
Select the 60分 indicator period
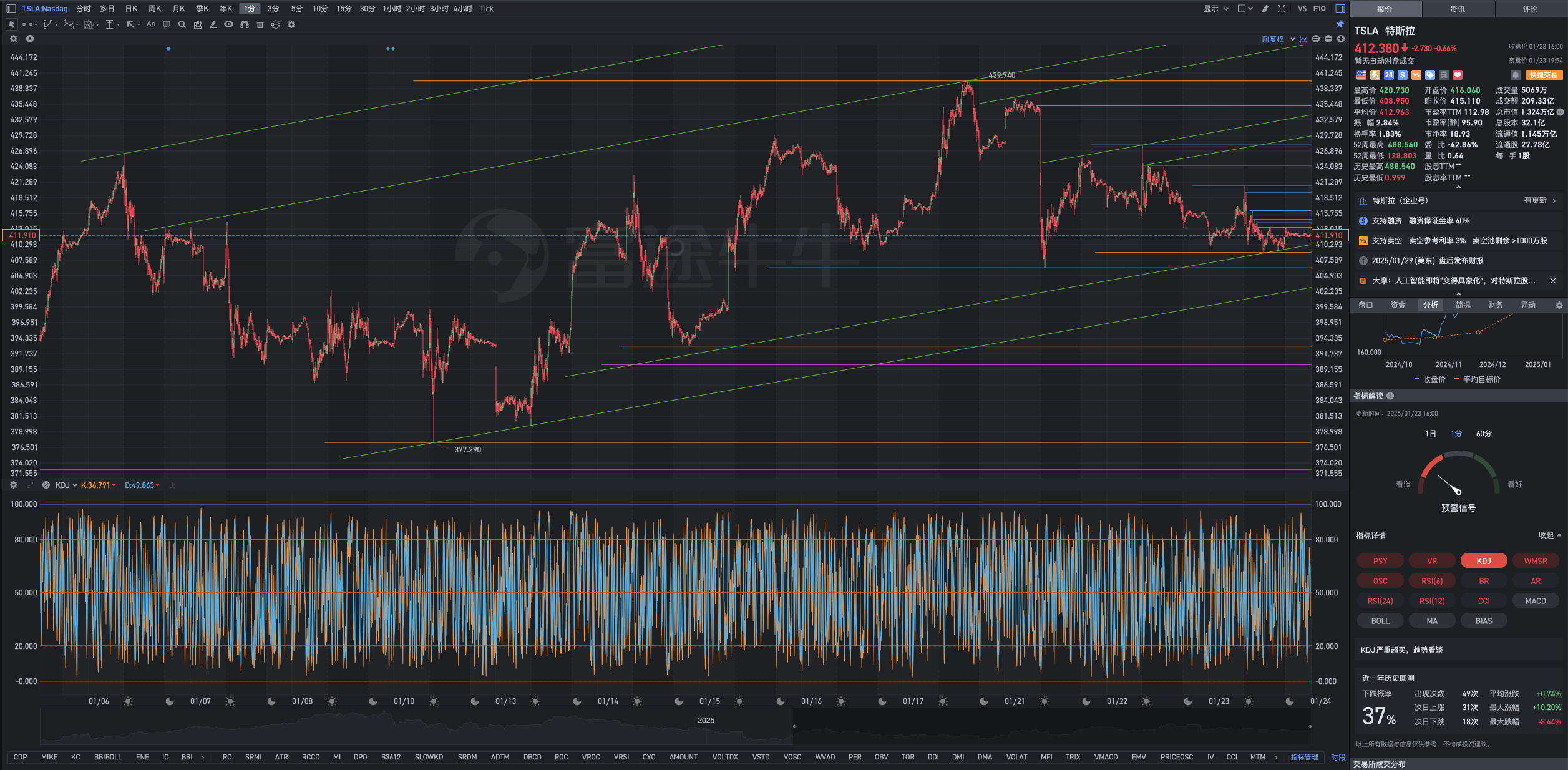point(1484,433)
